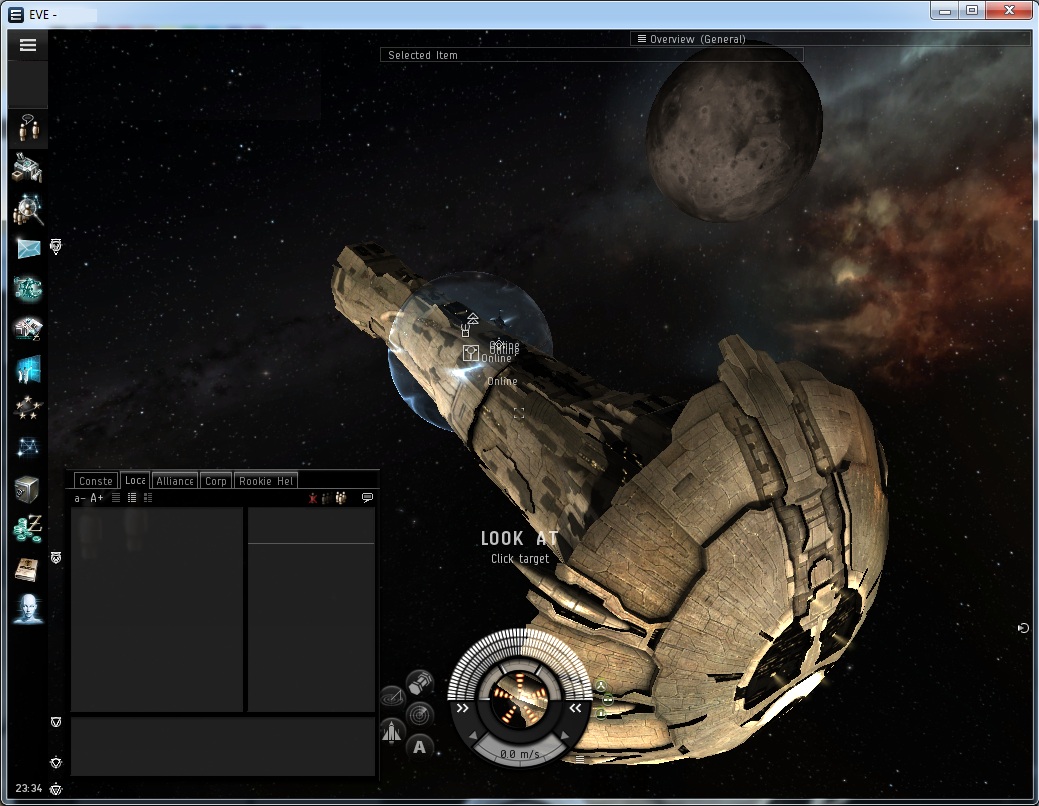Click the small target bracket in space
Screen dimensions: 1039x806
519,413
